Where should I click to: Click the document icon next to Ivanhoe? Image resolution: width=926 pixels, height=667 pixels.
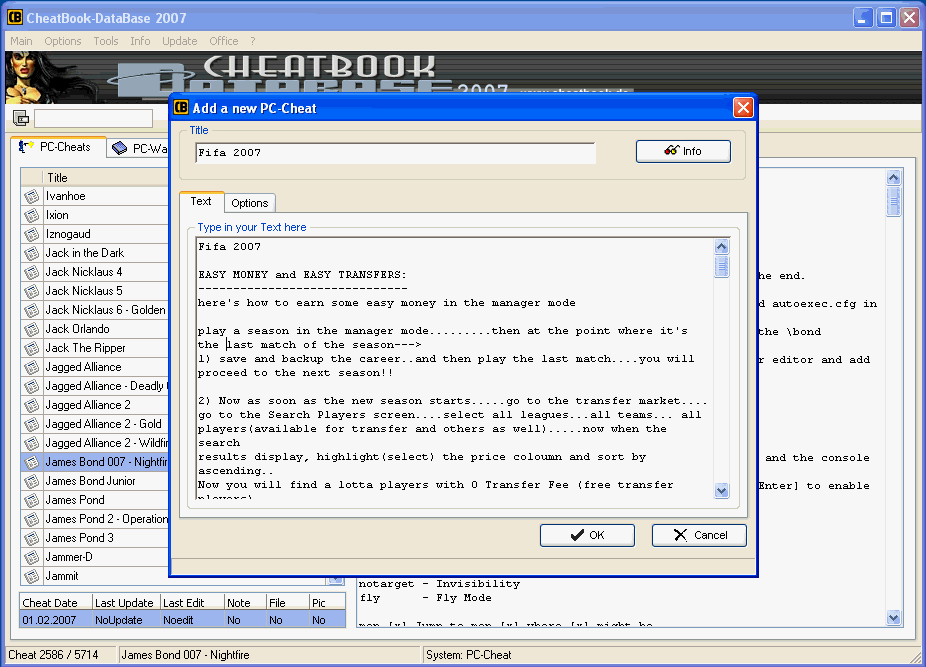coord(32,197)
